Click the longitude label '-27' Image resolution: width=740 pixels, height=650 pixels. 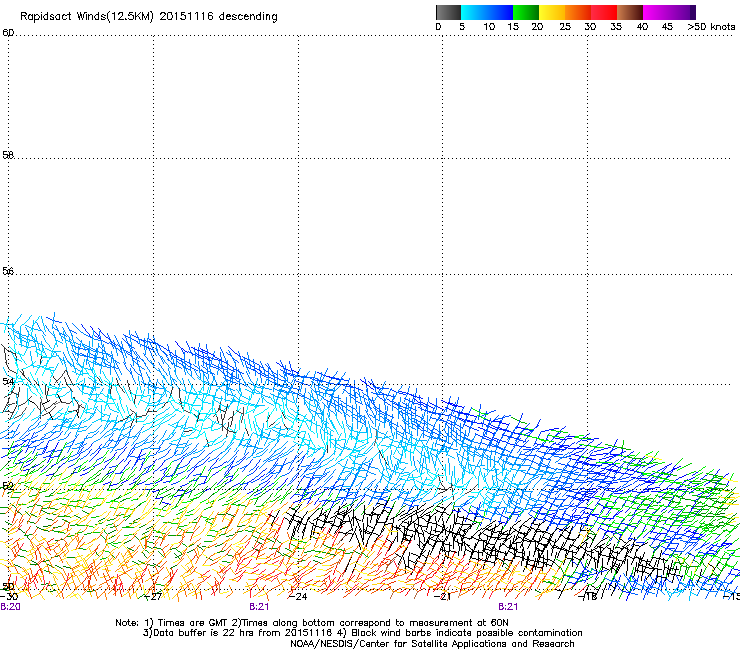pyautogui.click(x=153, y=597)
